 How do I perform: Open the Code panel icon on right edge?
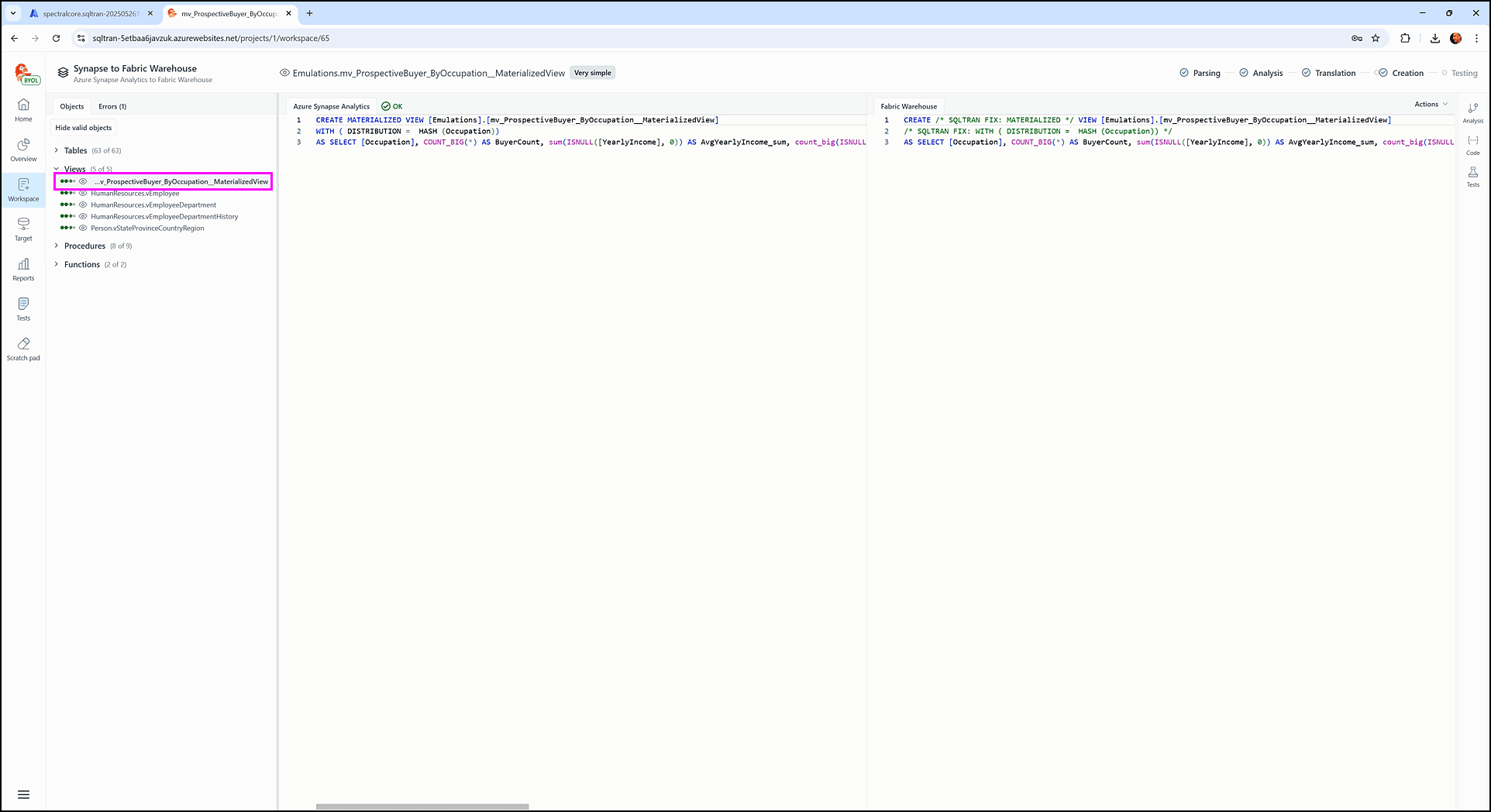pos(1473,145)
